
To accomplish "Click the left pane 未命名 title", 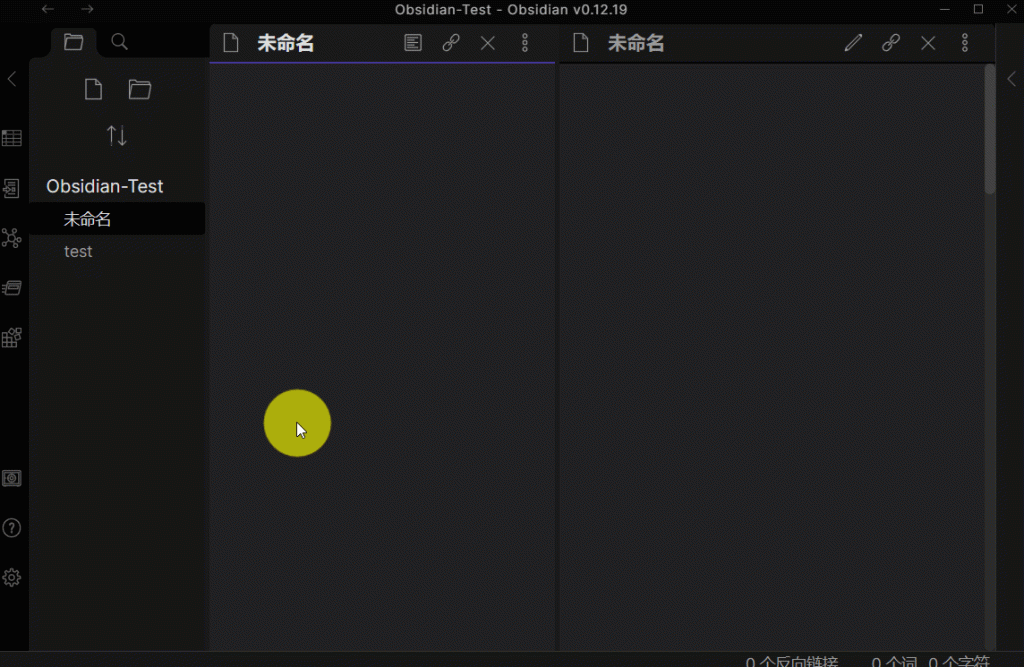I will point(285,43).
